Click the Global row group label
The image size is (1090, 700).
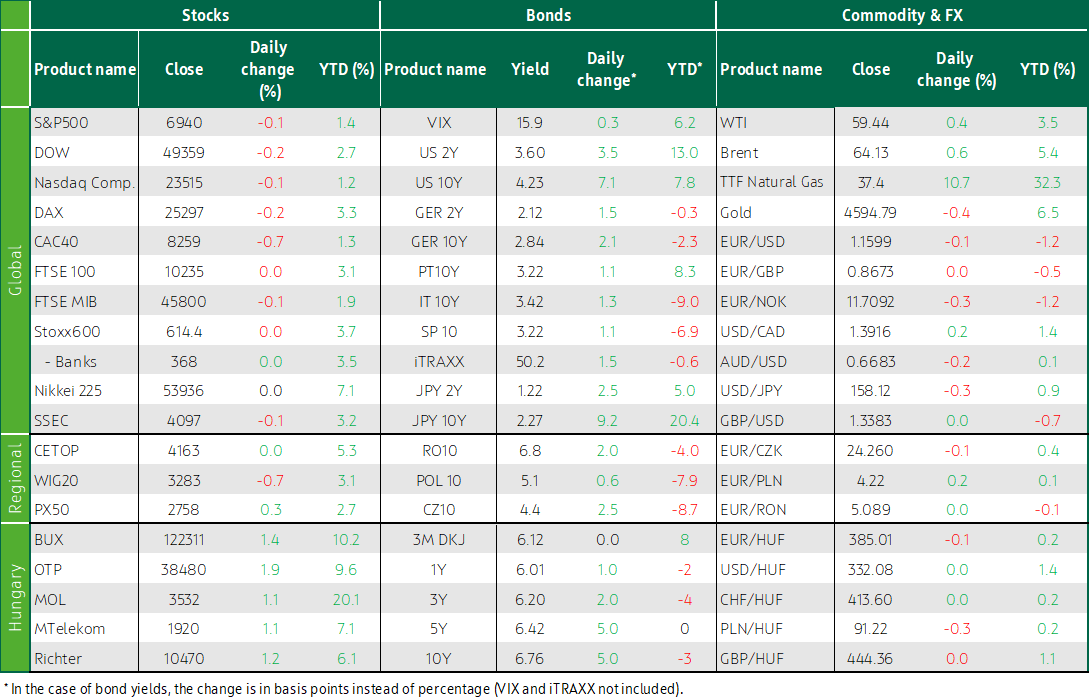15,270
